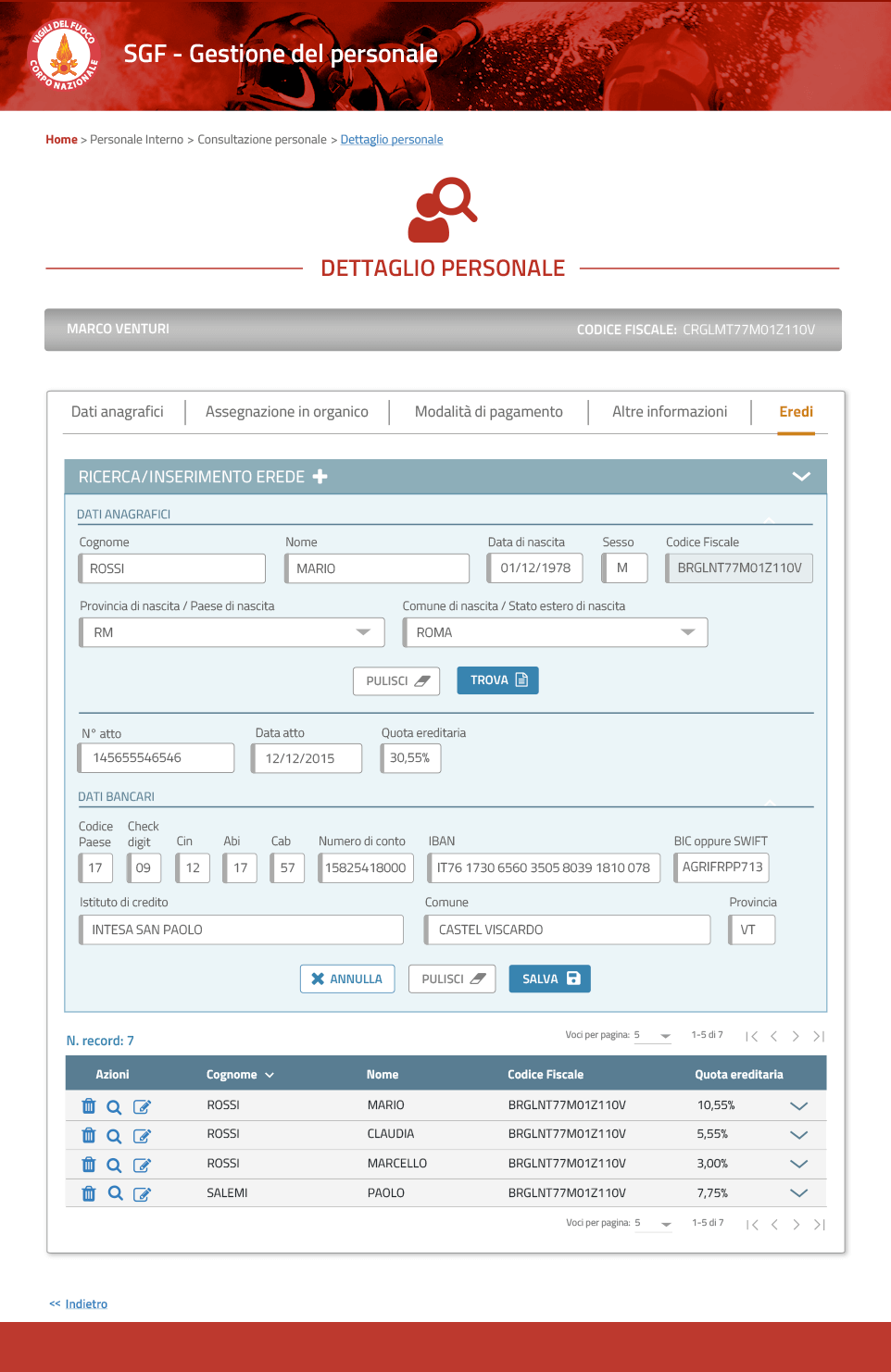Open magnifier icon on SALEMI row
This screenshot has width=891, height=1372.
[x=115, y=1193]
